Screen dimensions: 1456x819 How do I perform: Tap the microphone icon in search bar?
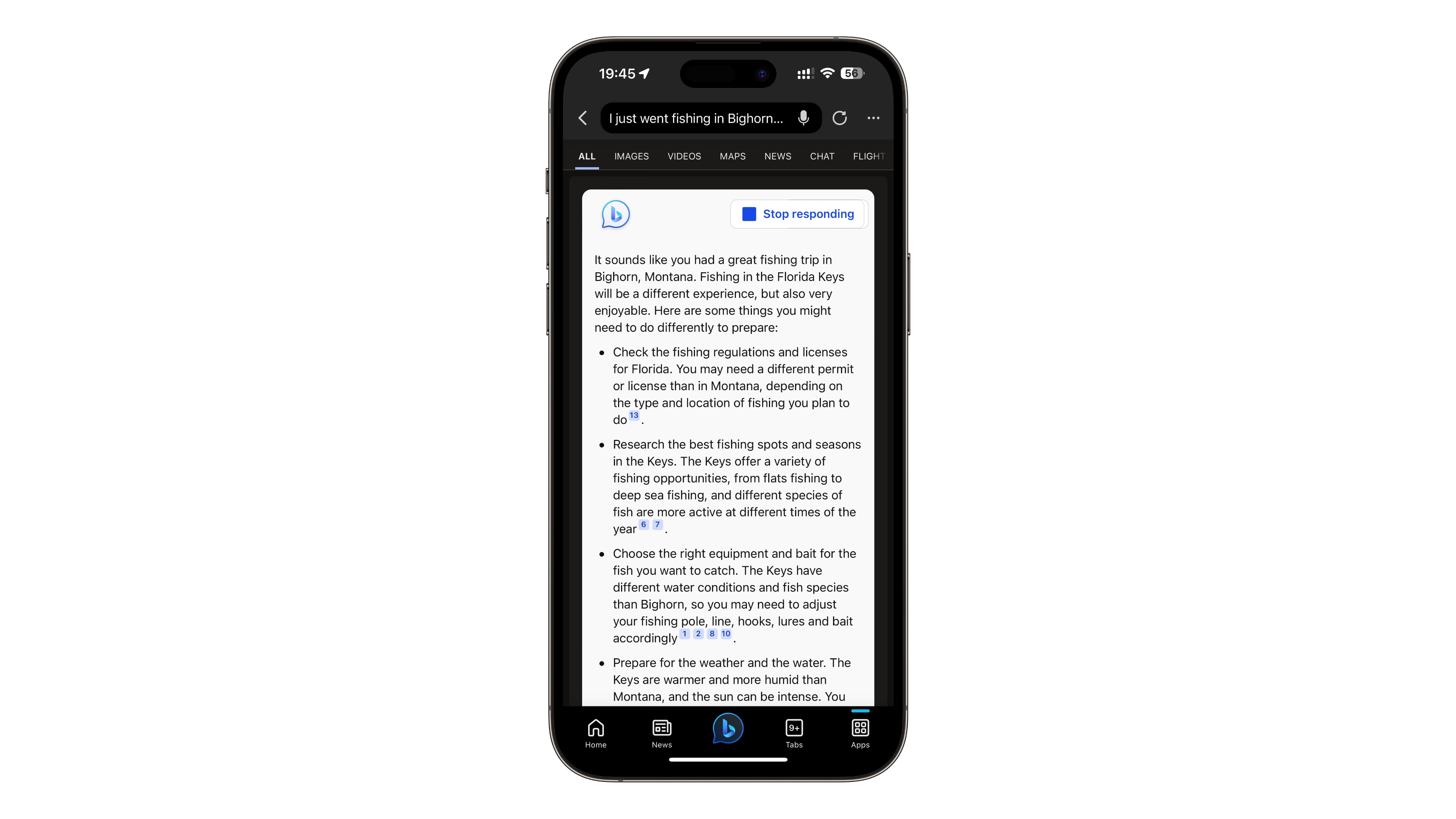click(x=805, y=118)
